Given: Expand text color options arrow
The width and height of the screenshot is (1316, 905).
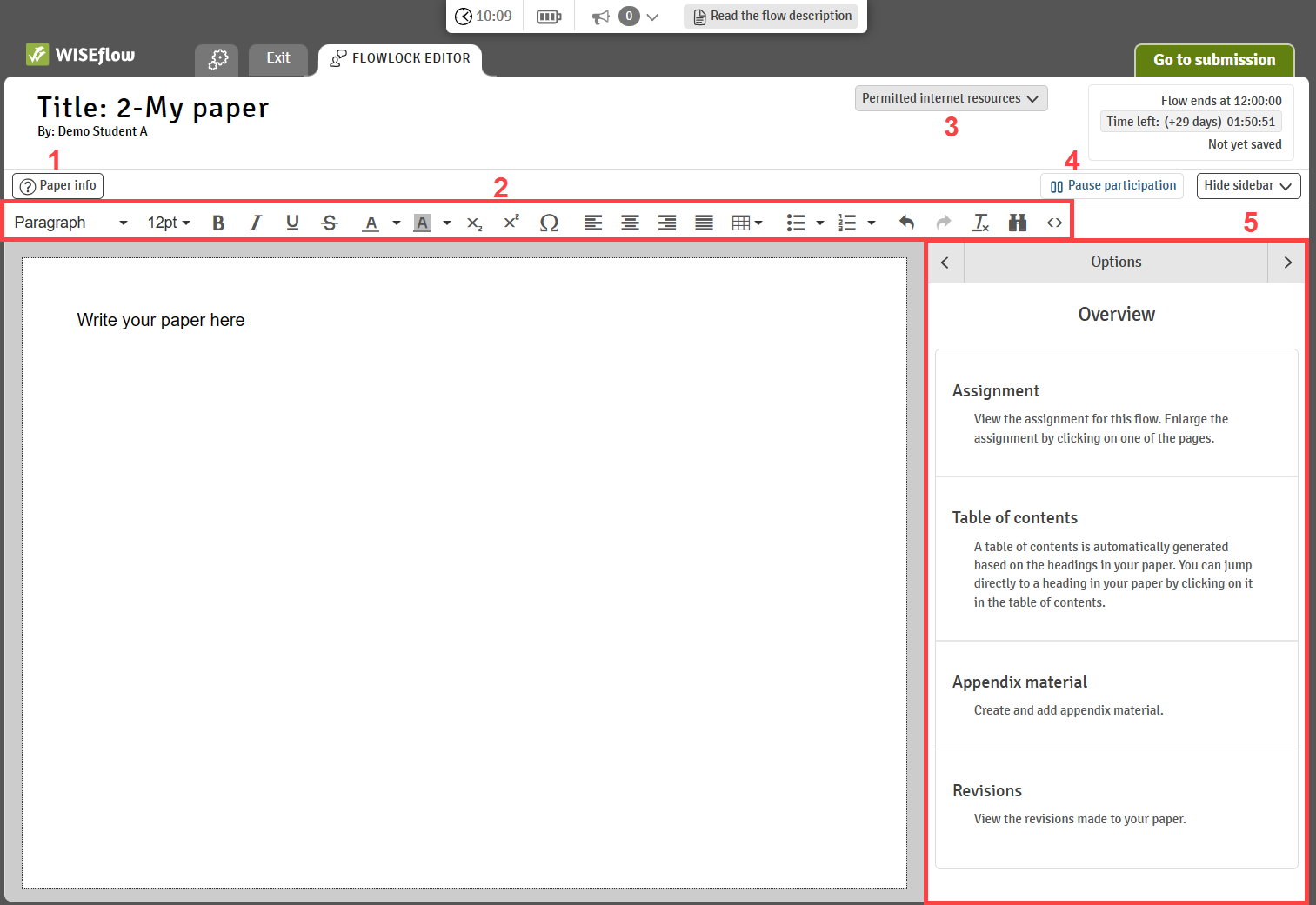Looking at the screenshot, I should click(x=397, y=223).
